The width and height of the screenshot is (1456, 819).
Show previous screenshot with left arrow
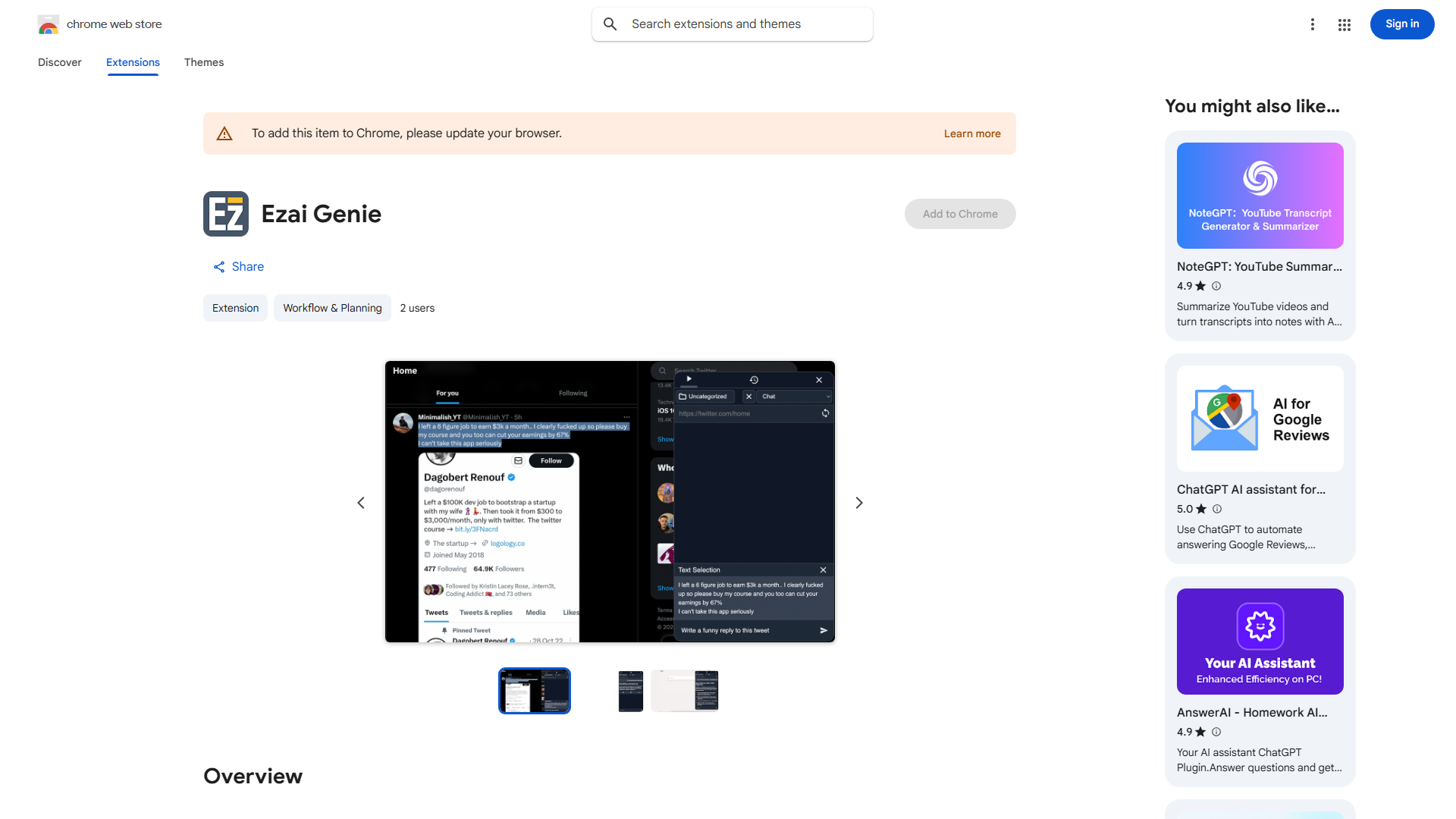coord(361,503)
